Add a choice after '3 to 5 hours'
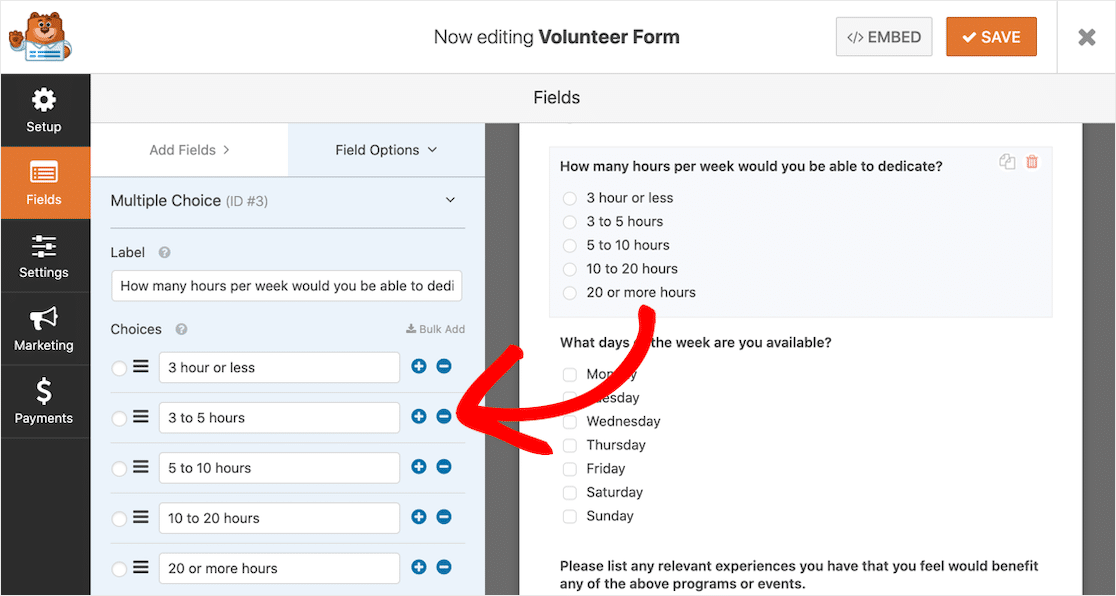Screen dimensions: 1116x596 (x=418, y=417)
